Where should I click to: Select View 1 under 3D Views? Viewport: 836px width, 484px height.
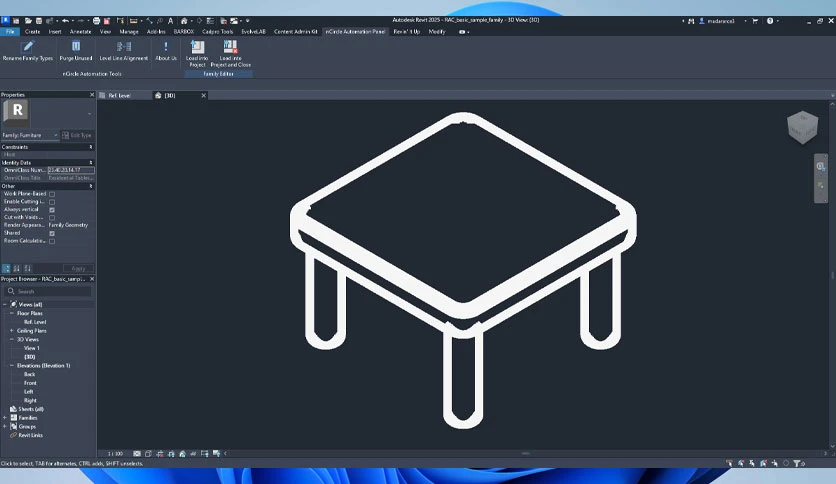[x=31, y=348]
